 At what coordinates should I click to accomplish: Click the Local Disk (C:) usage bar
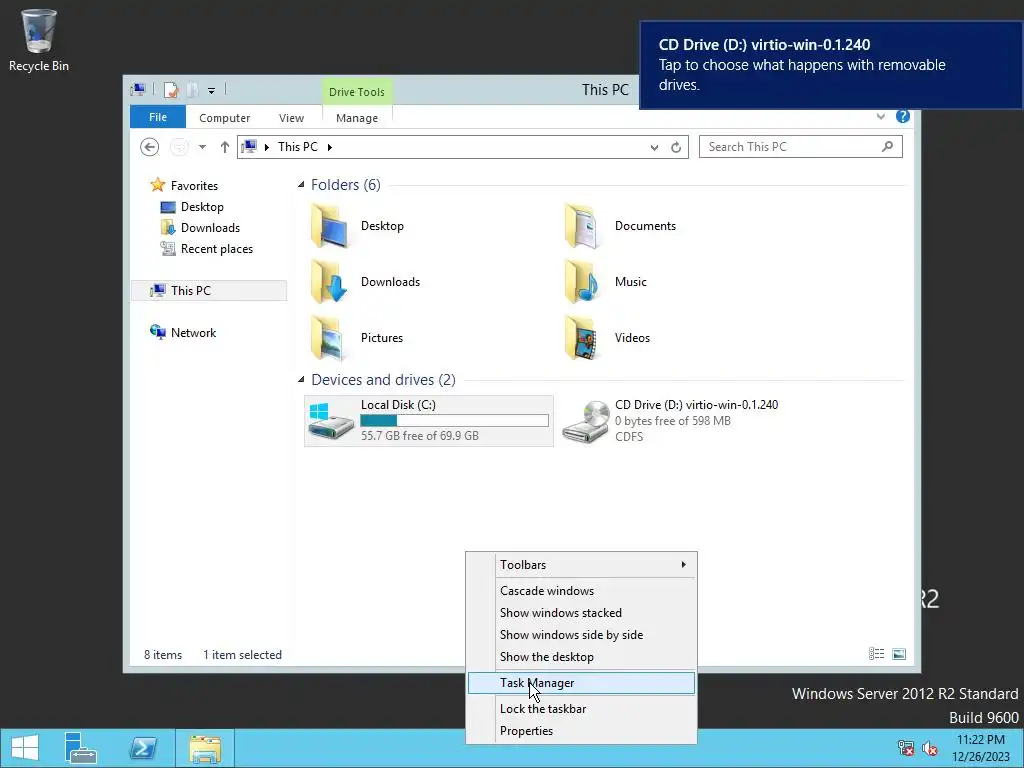pos(455,421)
